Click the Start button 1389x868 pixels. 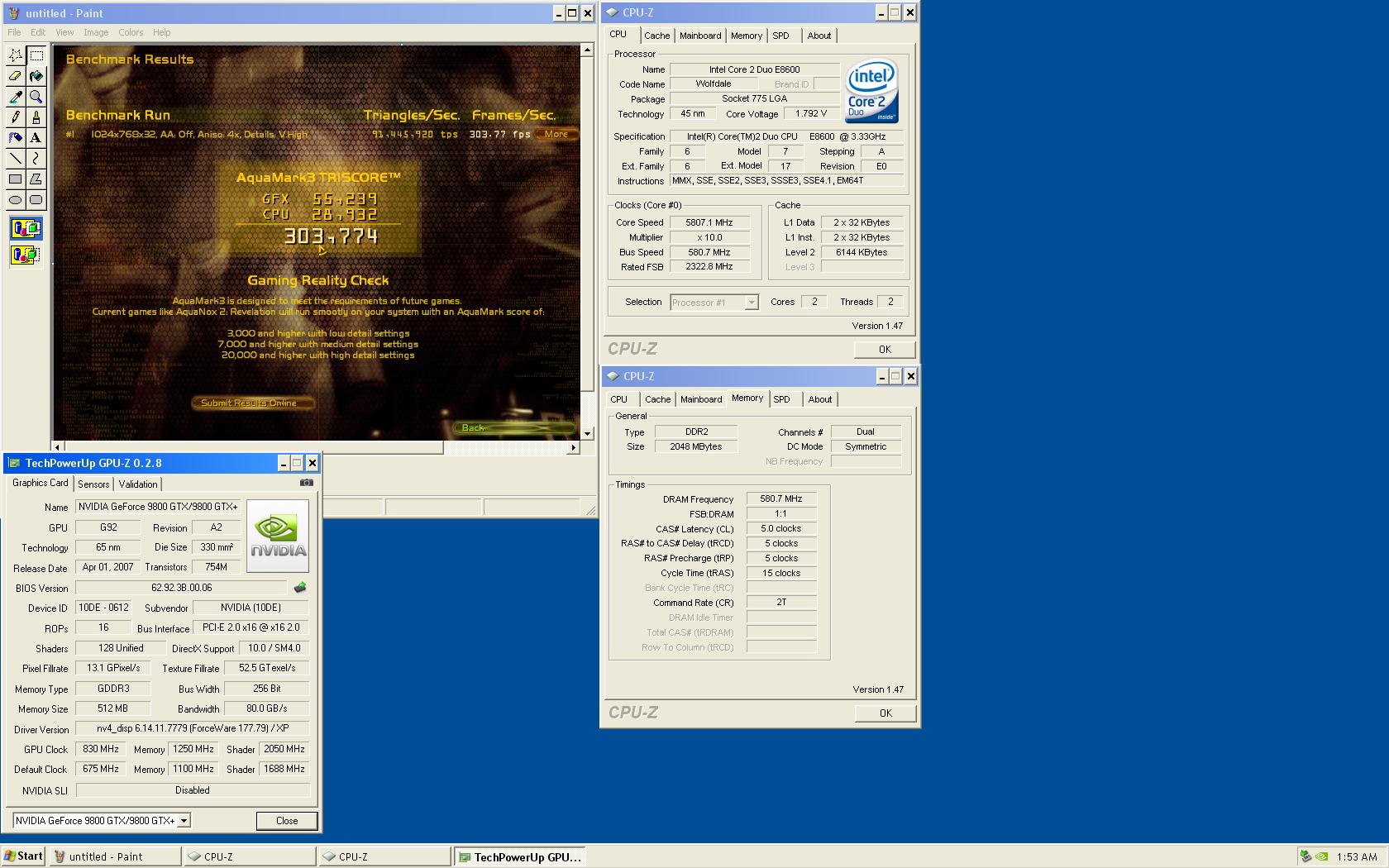pos(23,856)
